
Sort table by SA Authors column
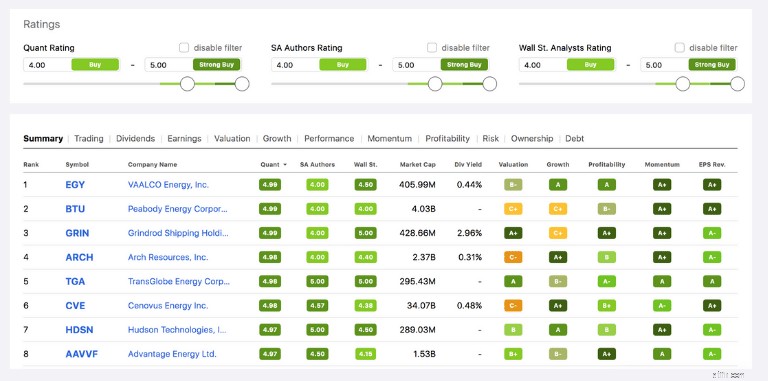317,165
